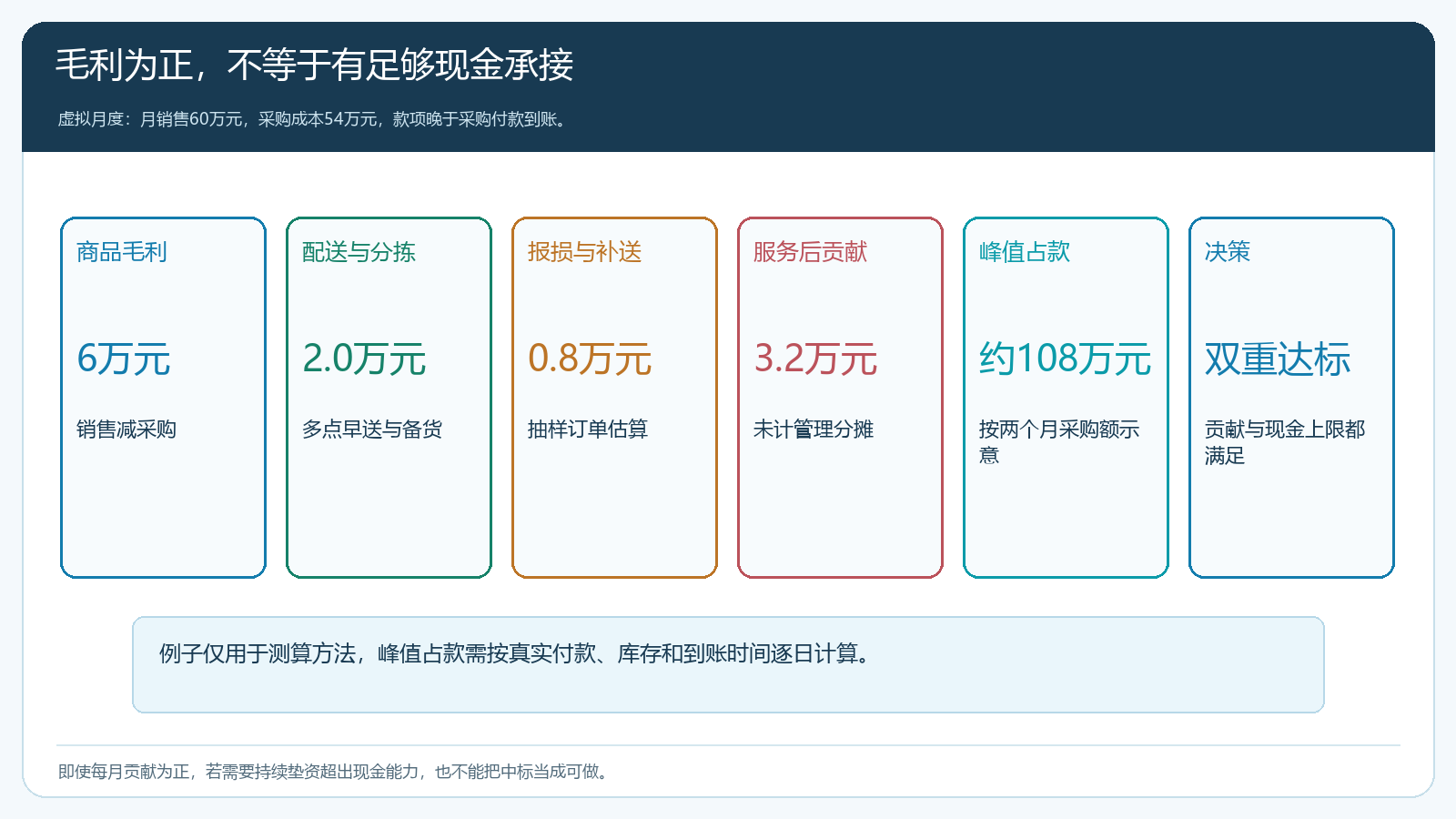The width and height of the screenshot is (1456, 819).
Task: Click the title 毛利为正，不等于有足够现金承接
Action: (314, 66)
